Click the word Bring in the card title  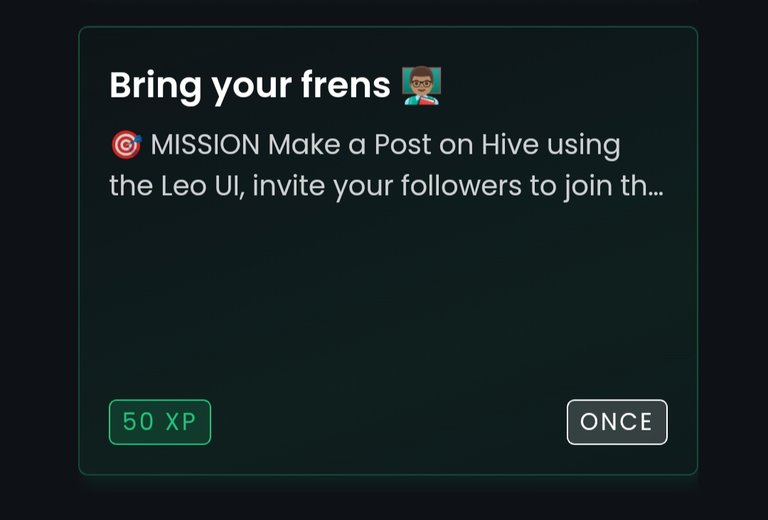(x=155, y=87)
